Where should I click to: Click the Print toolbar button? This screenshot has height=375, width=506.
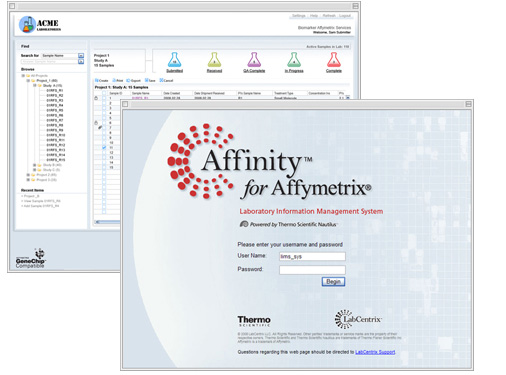point(118,80)
